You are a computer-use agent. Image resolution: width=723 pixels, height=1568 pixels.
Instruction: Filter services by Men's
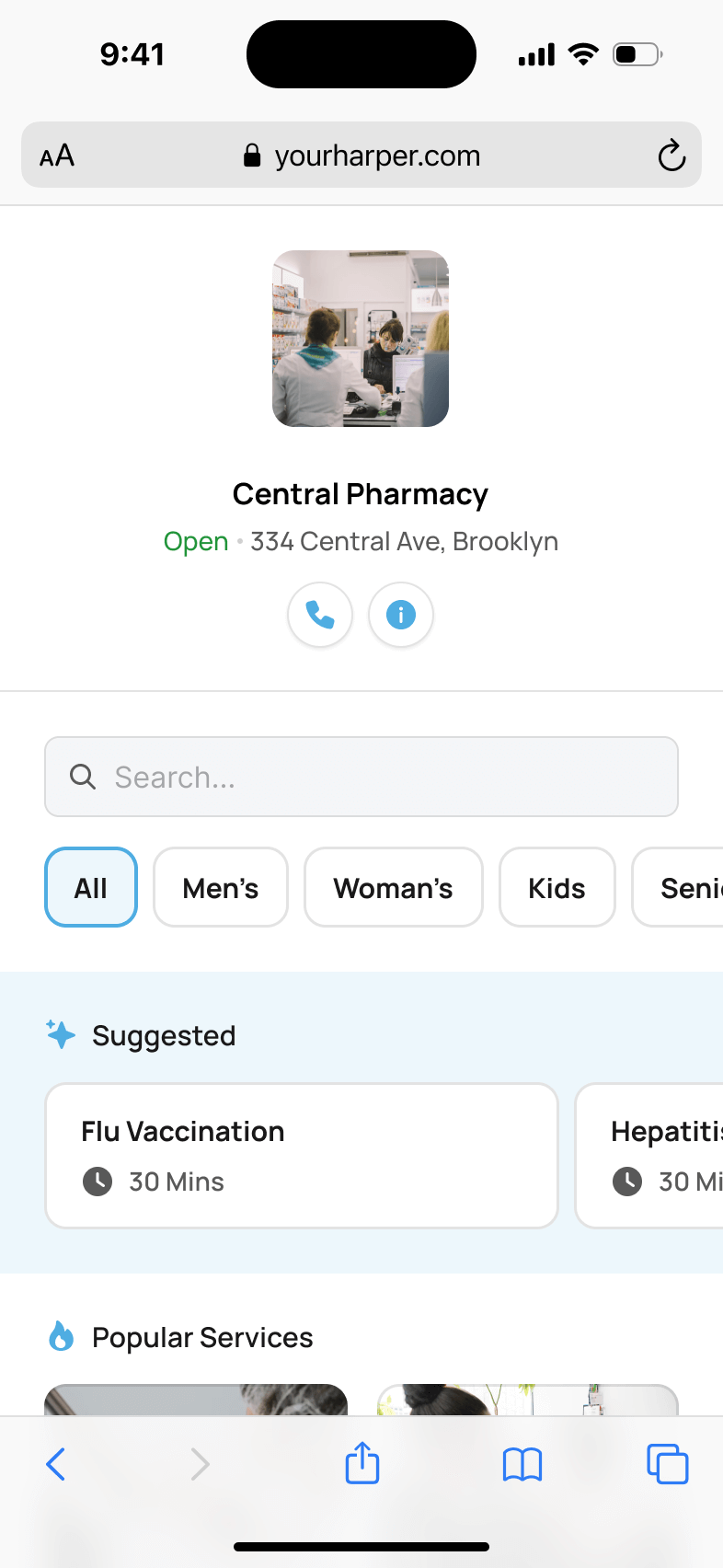[x=221, y=887]
